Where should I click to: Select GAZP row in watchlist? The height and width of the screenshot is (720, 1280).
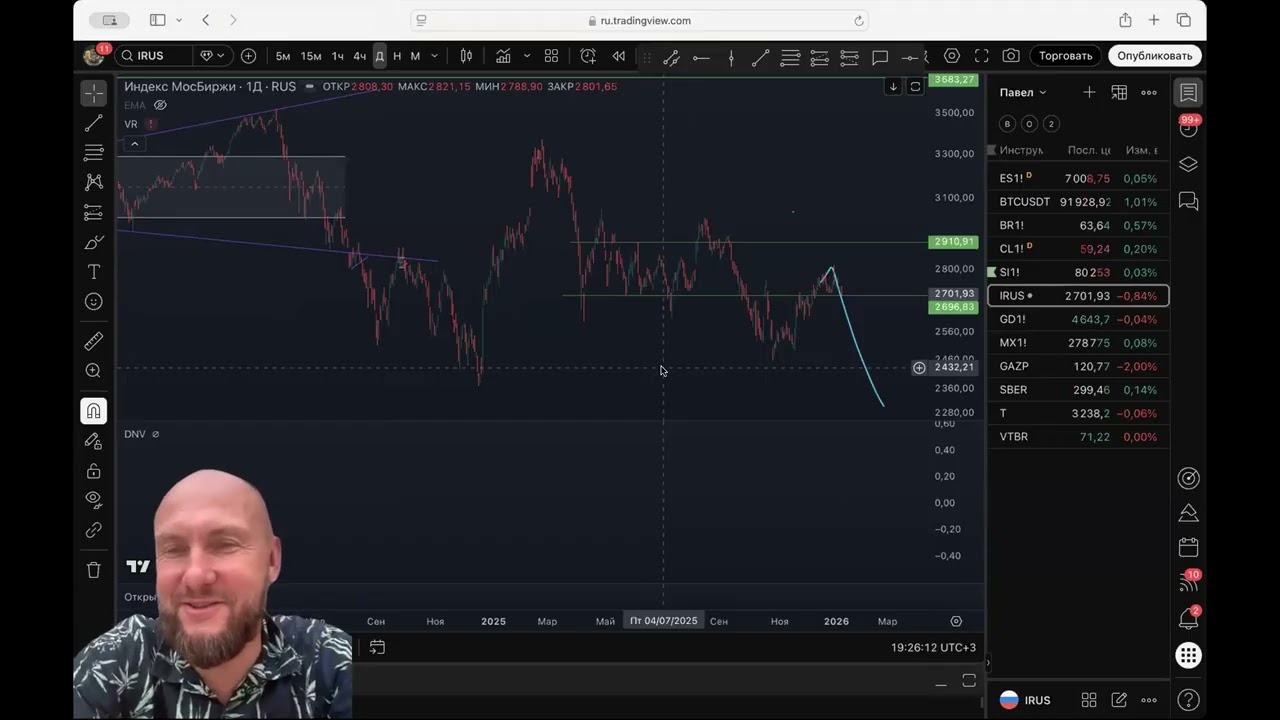tap(1078, 366)
